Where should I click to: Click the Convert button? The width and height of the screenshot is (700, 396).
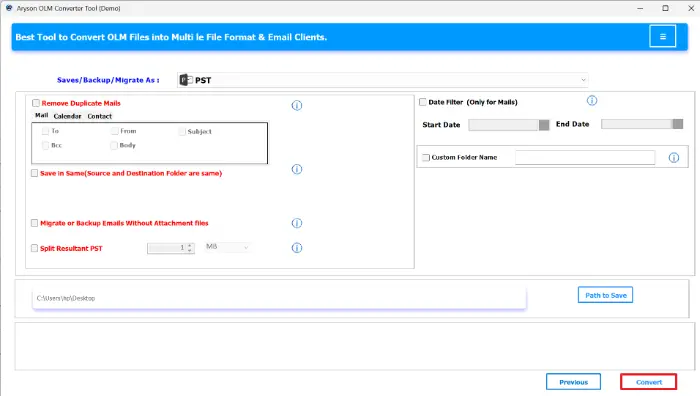click(x=649, y=382)
